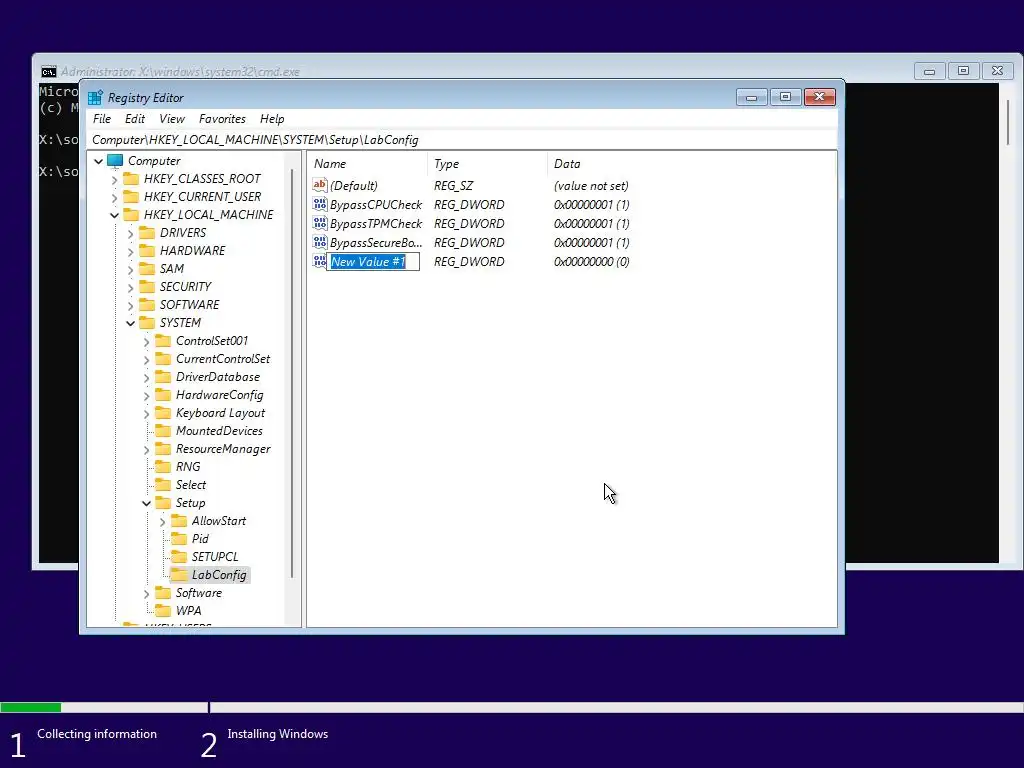Select the HardwareConfig key
Screen dimensions: 1024x768
pos(219,395)
